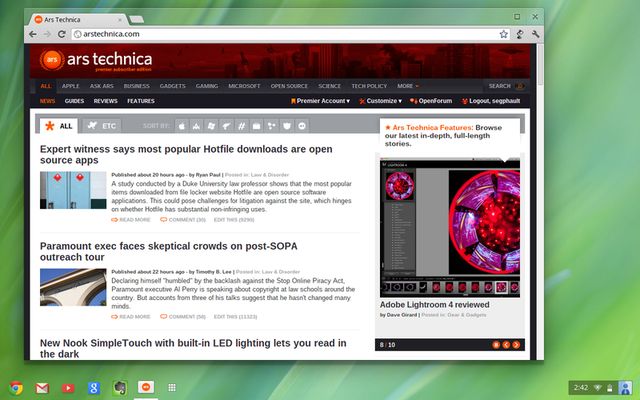Open GUIDES in the sub-navigation
The width and height of the screenshot is (640, 400).
(x=74, y=101)
